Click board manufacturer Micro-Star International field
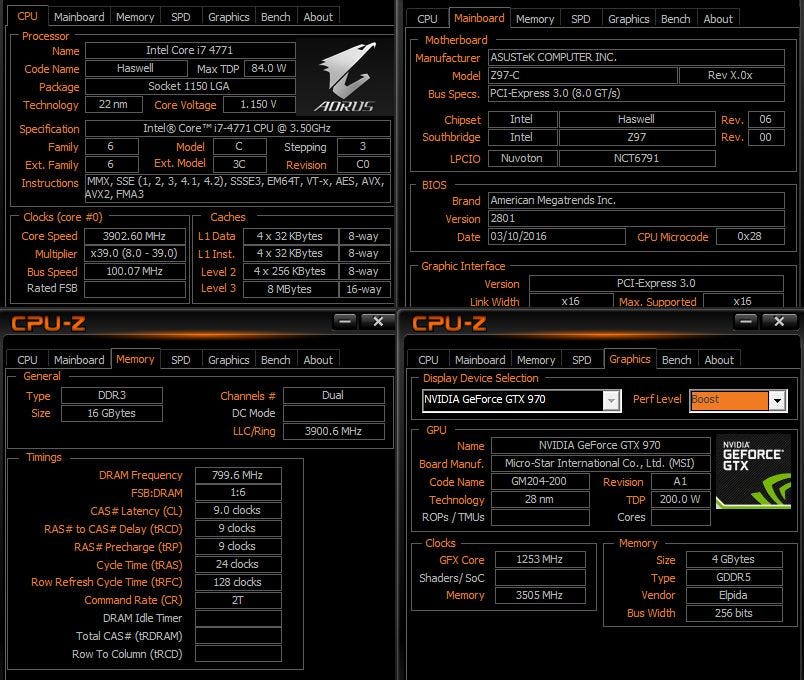804x680 pixels. (x=600, y=464)
